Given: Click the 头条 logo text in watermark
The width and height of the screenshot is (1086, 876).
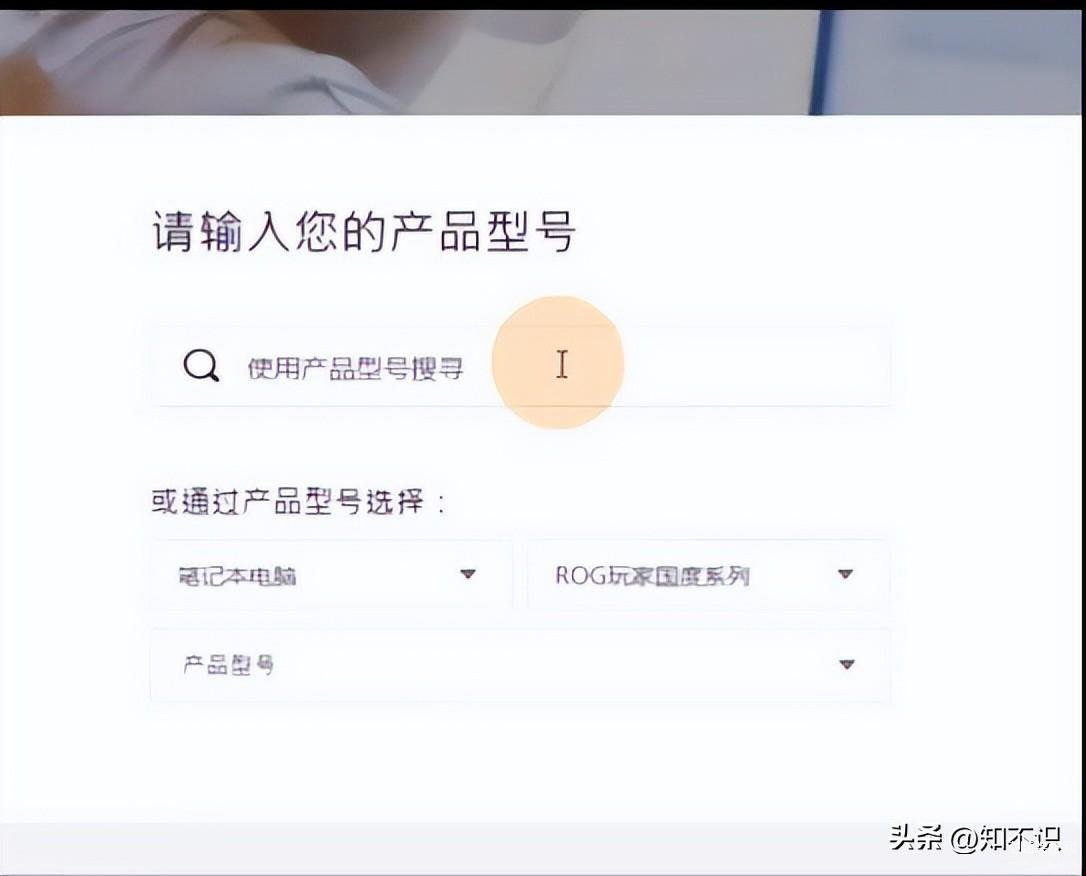Looking at the screenshot, I should pos(916,838).
